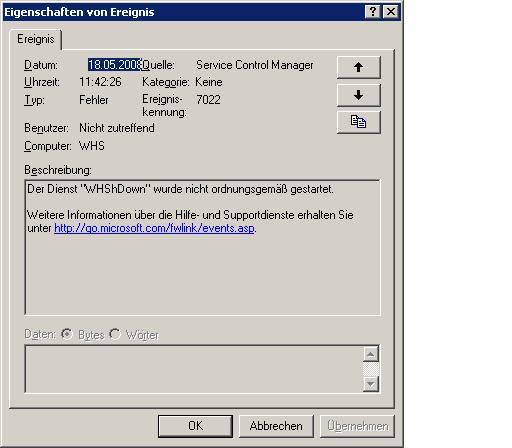Click the Service Control Manager source text
512x448 pixels.
[x=255, y=65]
